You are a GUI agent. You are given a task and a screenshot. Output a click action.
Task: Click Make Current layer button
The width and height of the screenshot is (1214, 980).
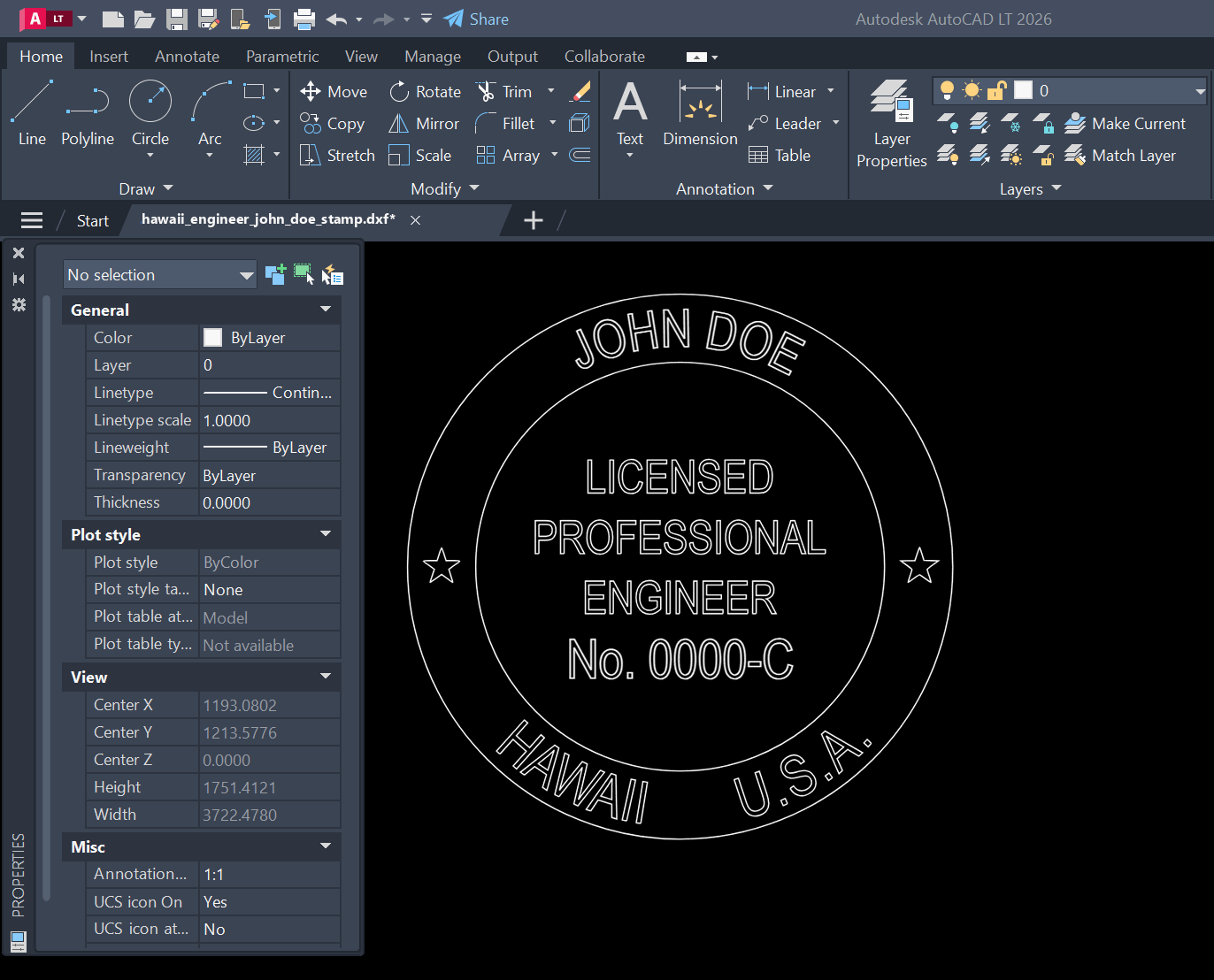[x=1125, y=124]
